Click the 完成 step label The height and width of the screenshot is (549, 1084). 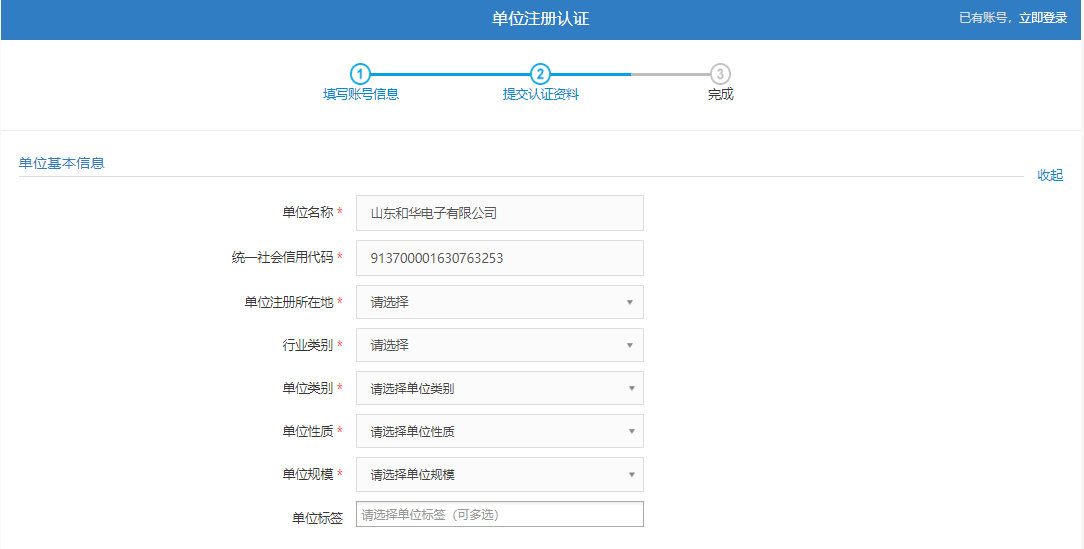[x=720, y=95]
